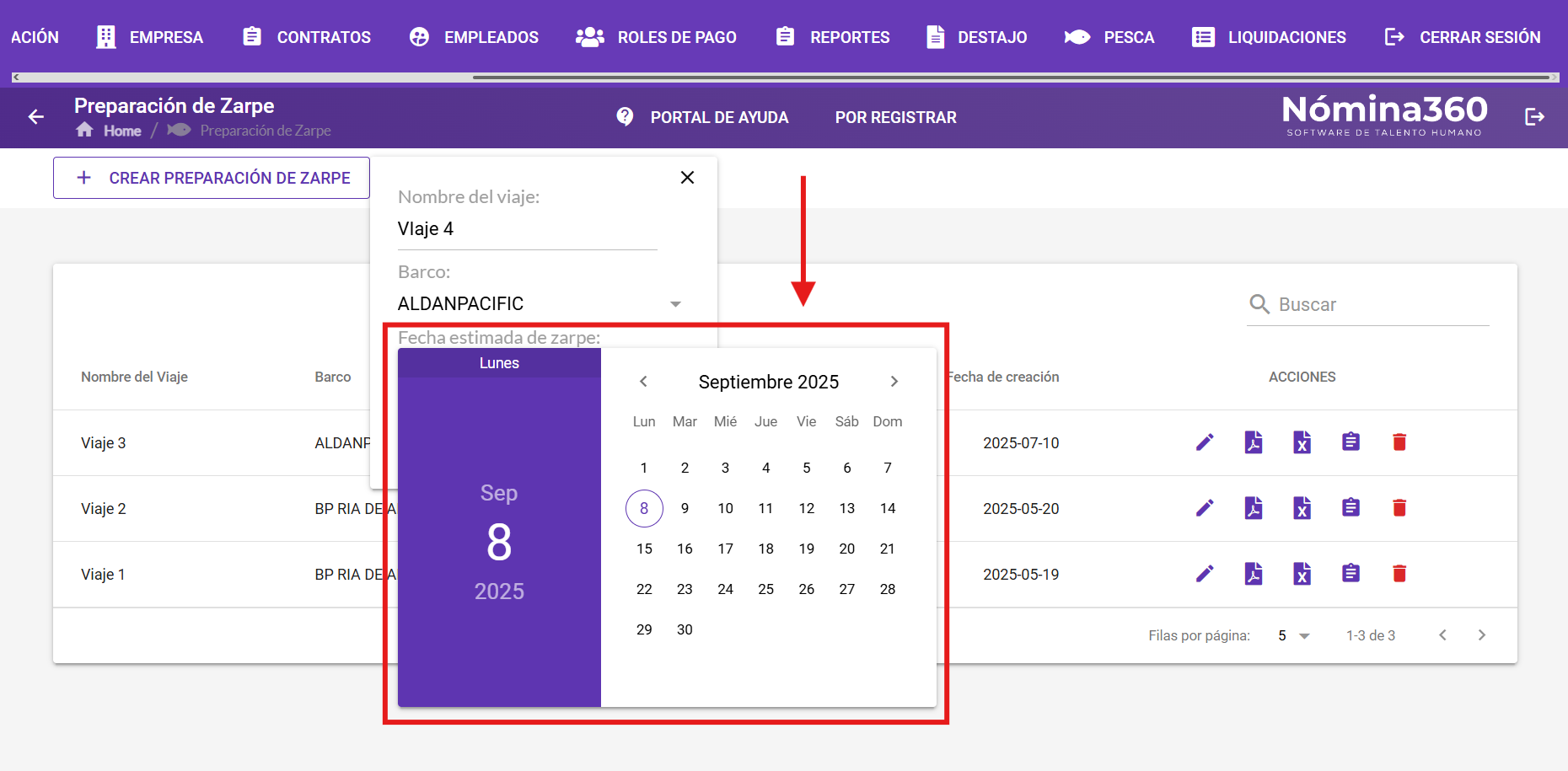Click the edit pencil icon for Viaje 3
Viewport: 1568px width, 771px height.
(1205, 442)
